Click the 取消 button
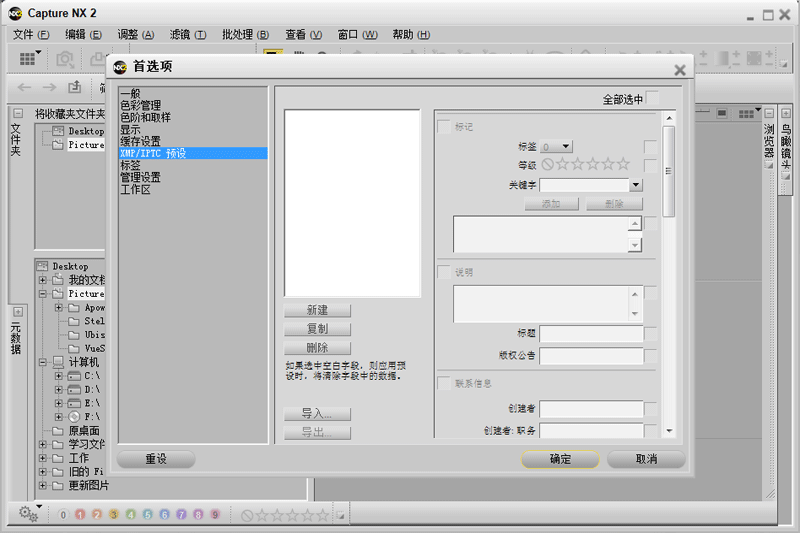Viewport: 800px width, 533px height. (646, 459)
